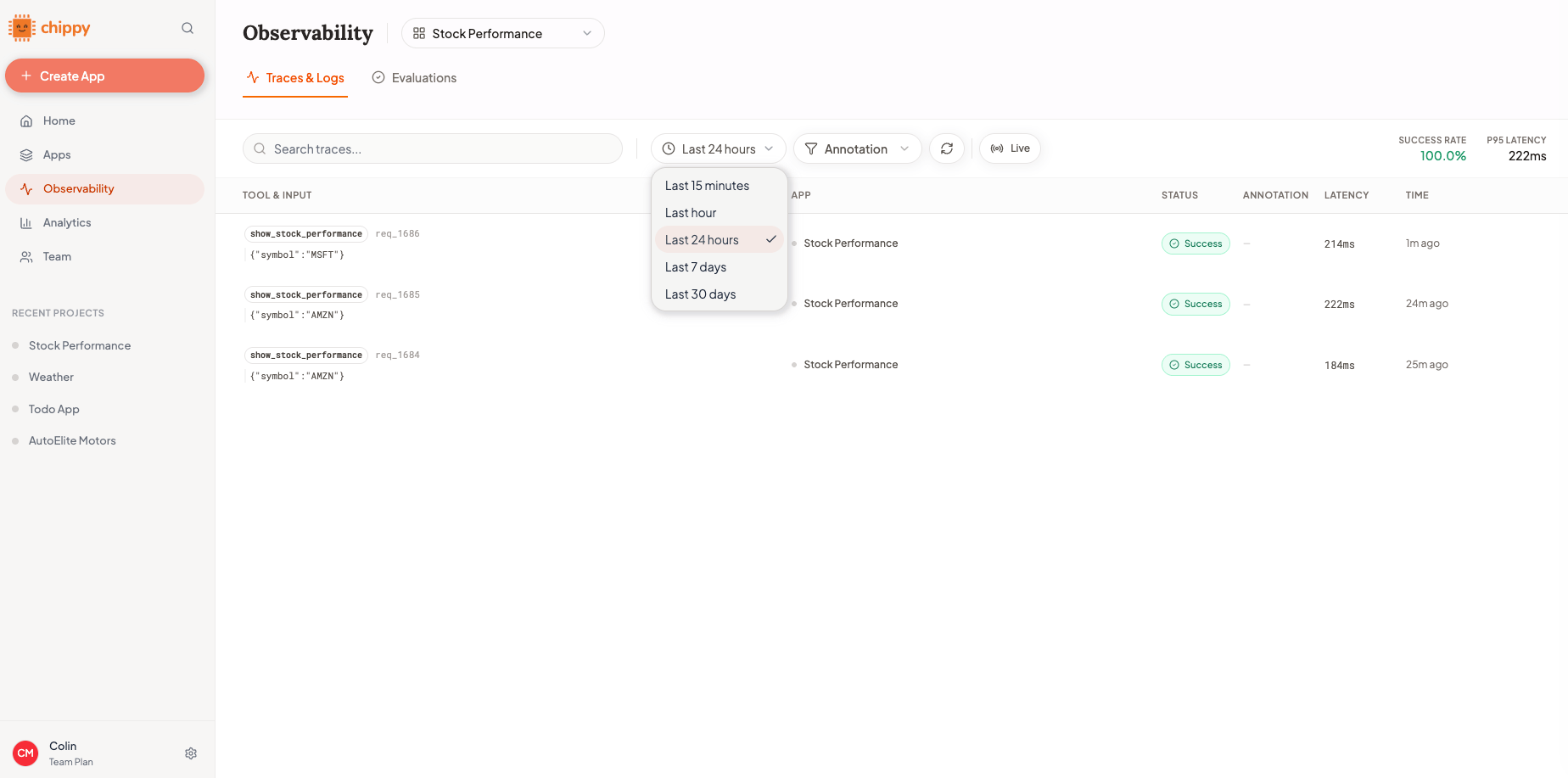Choose Last 24 hours menu option
Image resolution: width=1568 pixels, height=778 pixels.
tap(719, 240)
